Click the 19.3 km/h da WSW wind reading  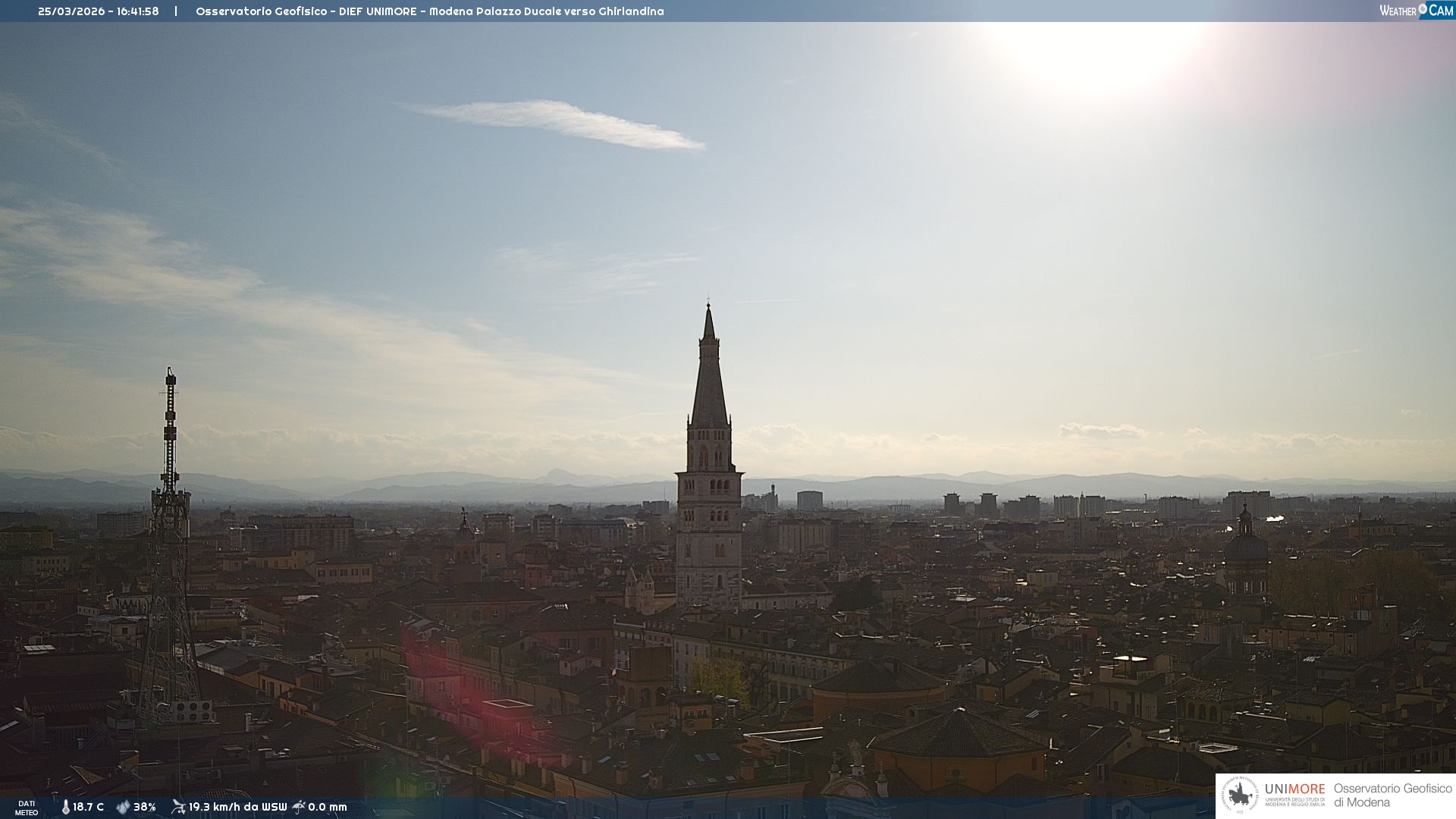[237, 807]
